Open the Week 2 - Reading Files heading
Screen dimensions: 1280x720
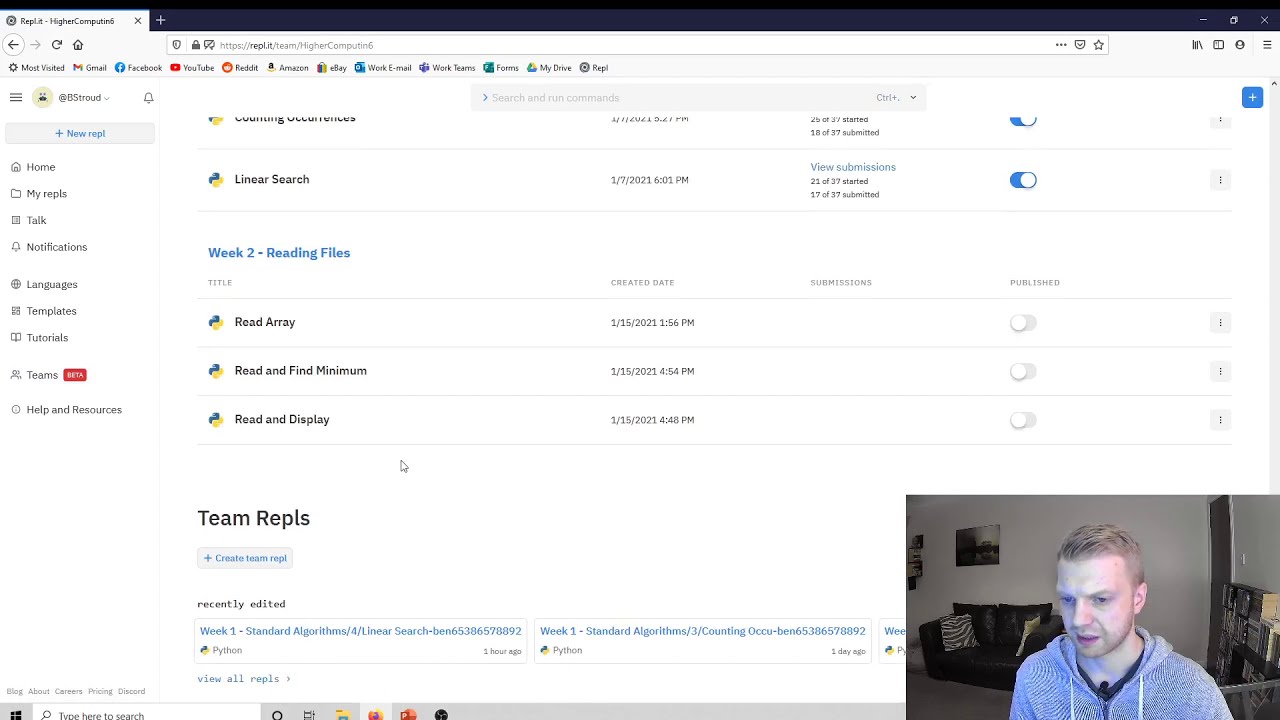[x=279, y=253]
